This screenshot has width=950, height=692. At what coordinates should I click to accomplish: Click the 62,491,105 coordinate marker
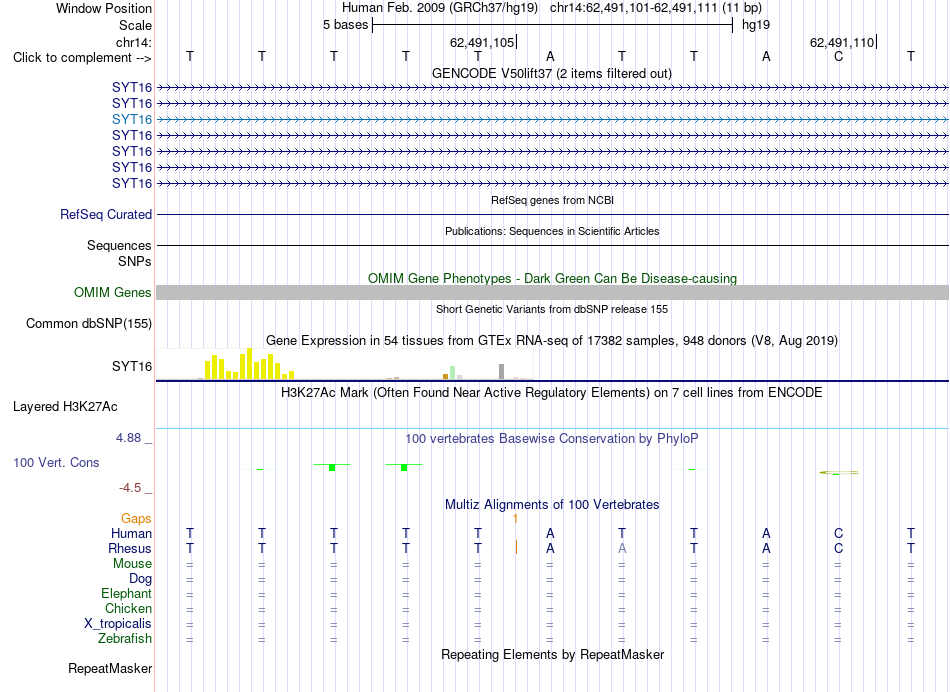[482, 42]
